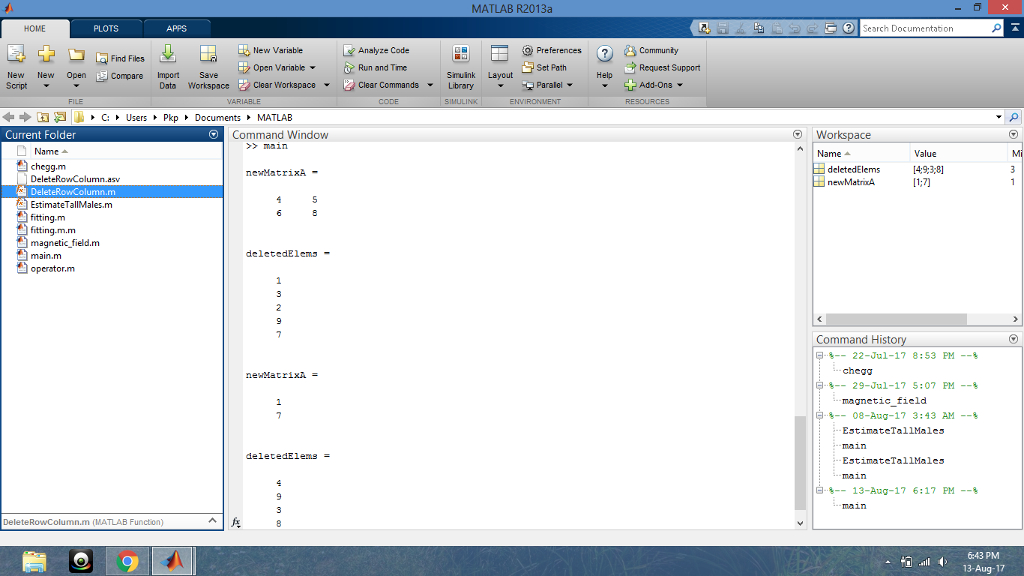Click Request Support
Screen dimensions: 1024x576
[662, 68]
